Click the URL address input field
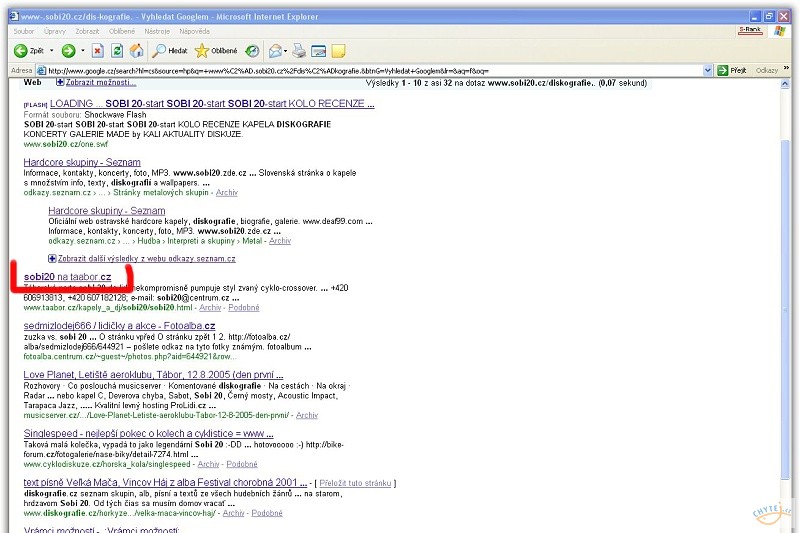This screenshot has height=533, width=800. click(x=375, y=70)
